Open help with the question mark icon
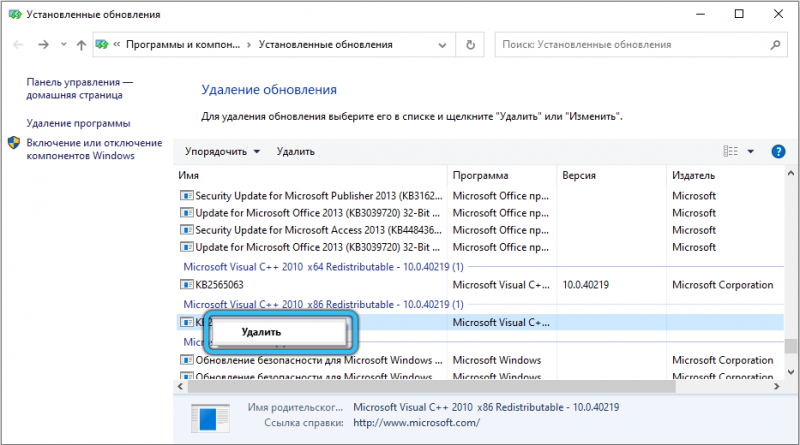 coord(778,152)
